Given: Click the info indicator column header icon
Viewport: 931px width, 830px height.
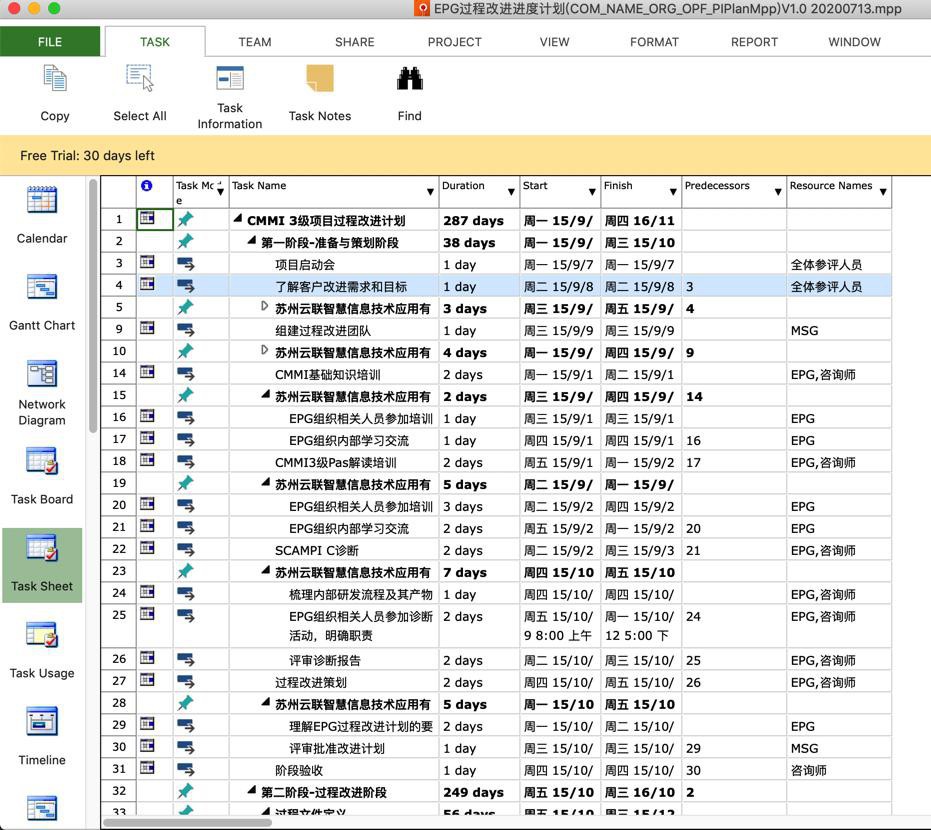Looking at the screenshot, I should tap(147, 186).
